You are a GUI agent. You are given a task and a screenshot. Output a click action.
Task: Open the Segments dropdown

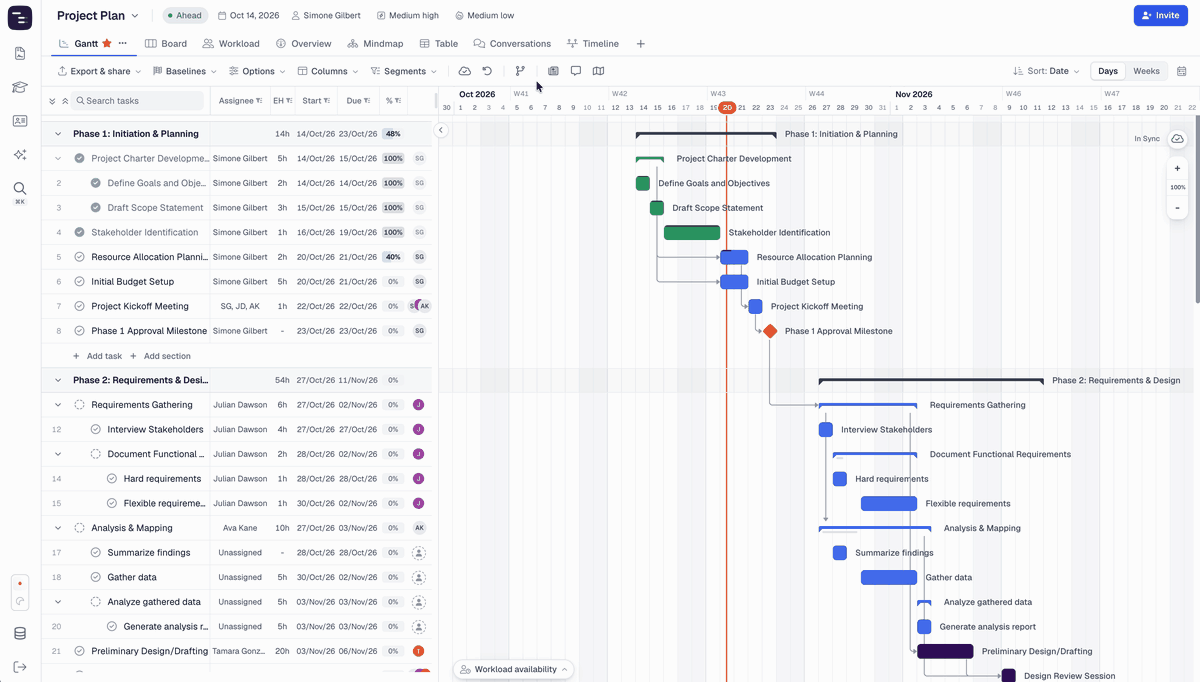[x=404, y=71]
